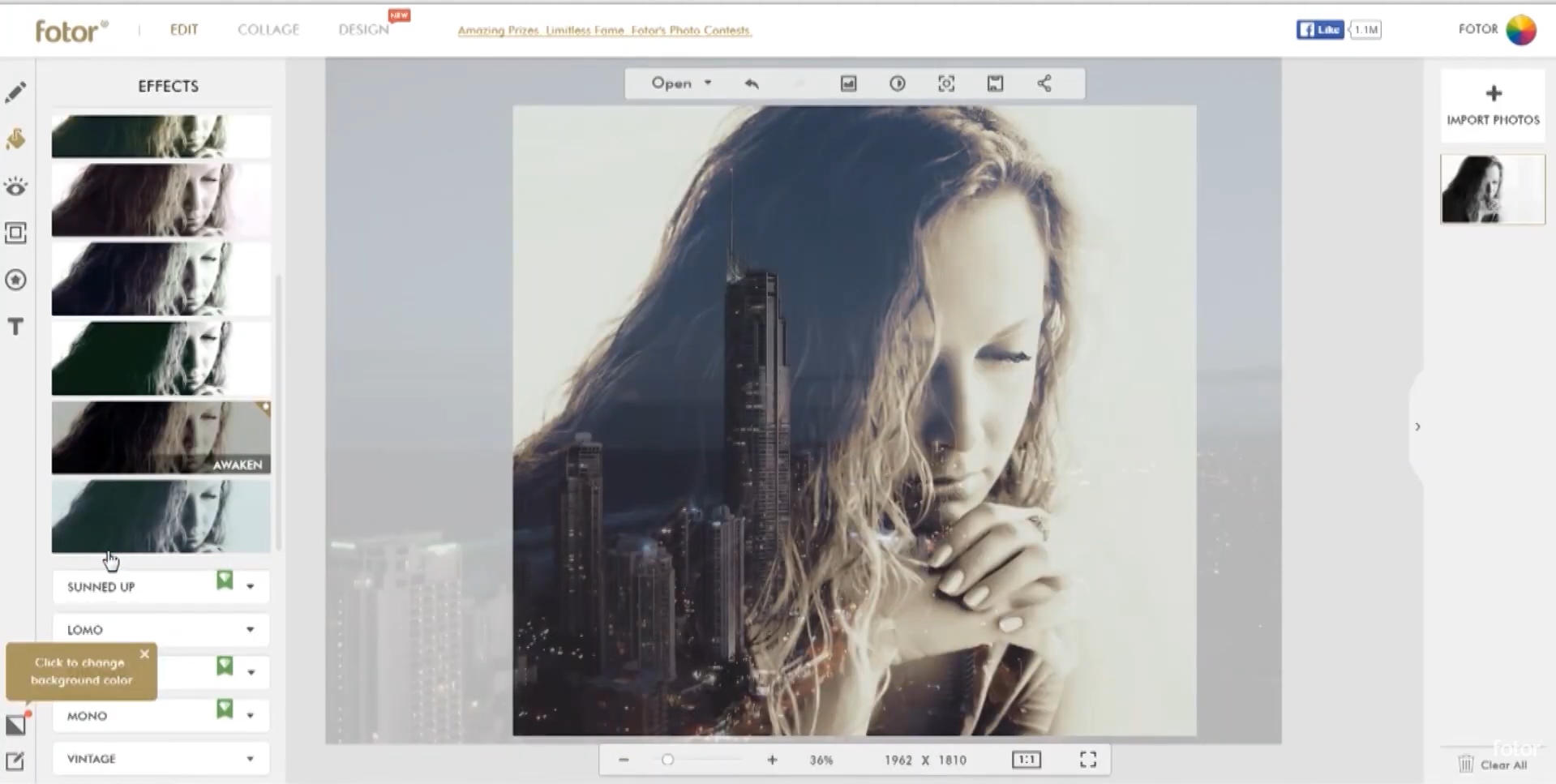
Task: Open the Share icon in the top toolbar
Action: coord(1044,84)
